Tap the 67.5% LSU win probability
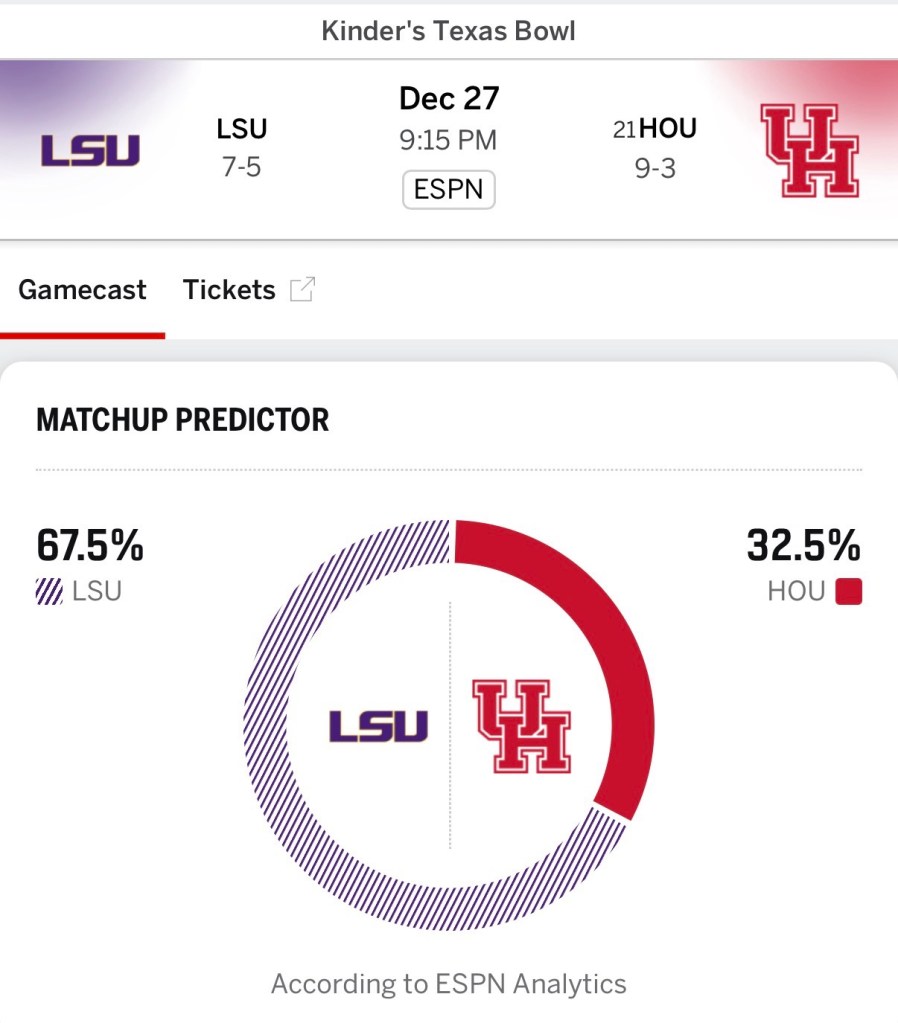This screenshot has height=1023, width=898. [x=90, y=546]
